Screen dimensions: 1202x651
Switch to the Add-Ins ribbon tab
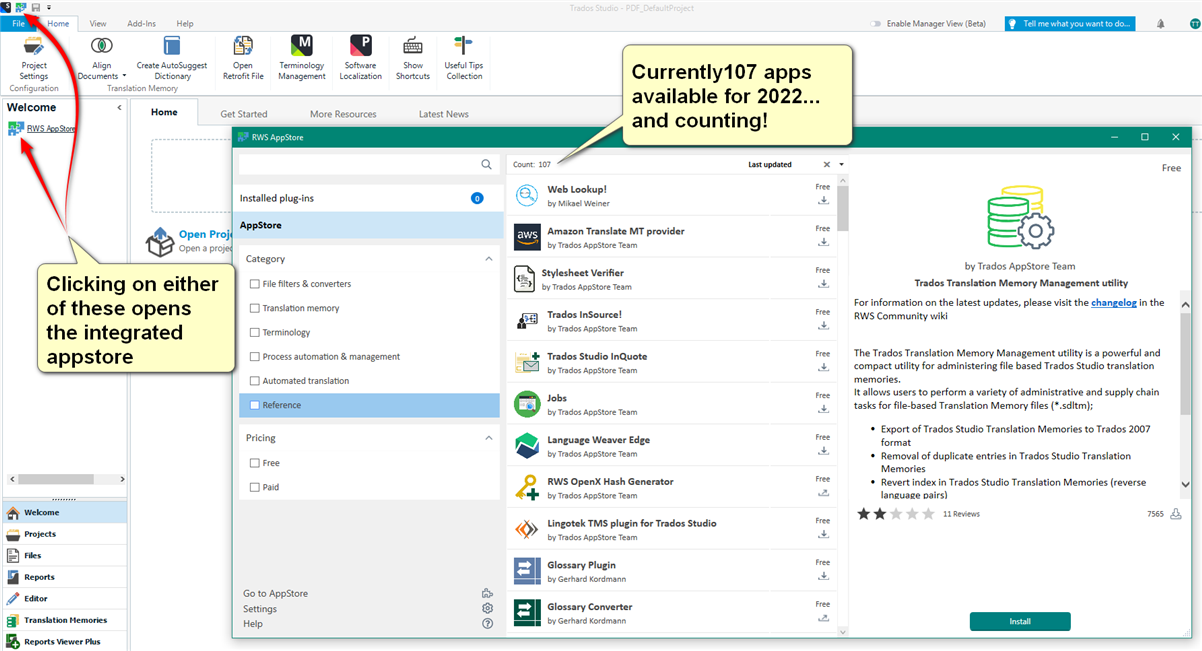coord(142,23)
